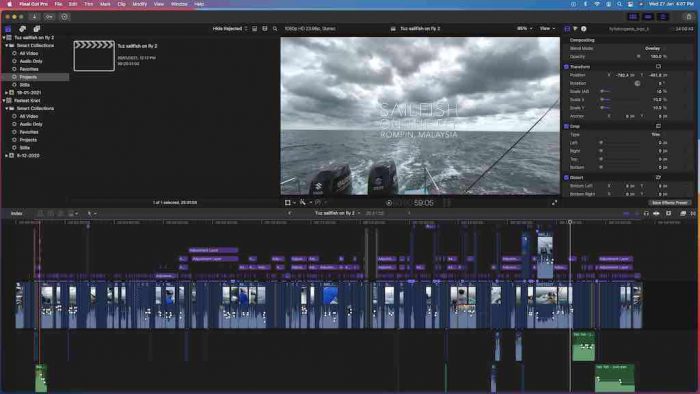Image resolution: width=700 pixels, height=394 pixels.
Task: Toggle the headphones solo icon in timeline
Action: [646, 213]
